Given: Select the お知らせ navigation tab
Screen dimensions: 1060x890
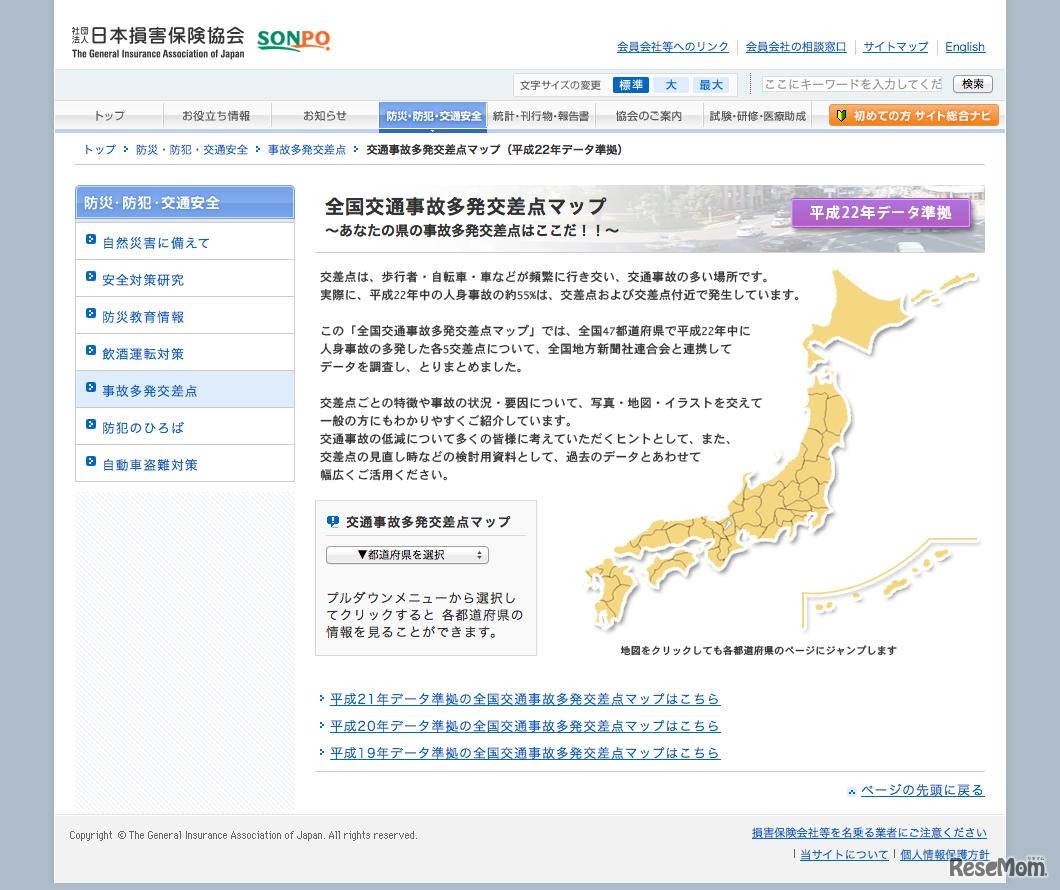Looking at the screenshot, I should pos(323,115).
